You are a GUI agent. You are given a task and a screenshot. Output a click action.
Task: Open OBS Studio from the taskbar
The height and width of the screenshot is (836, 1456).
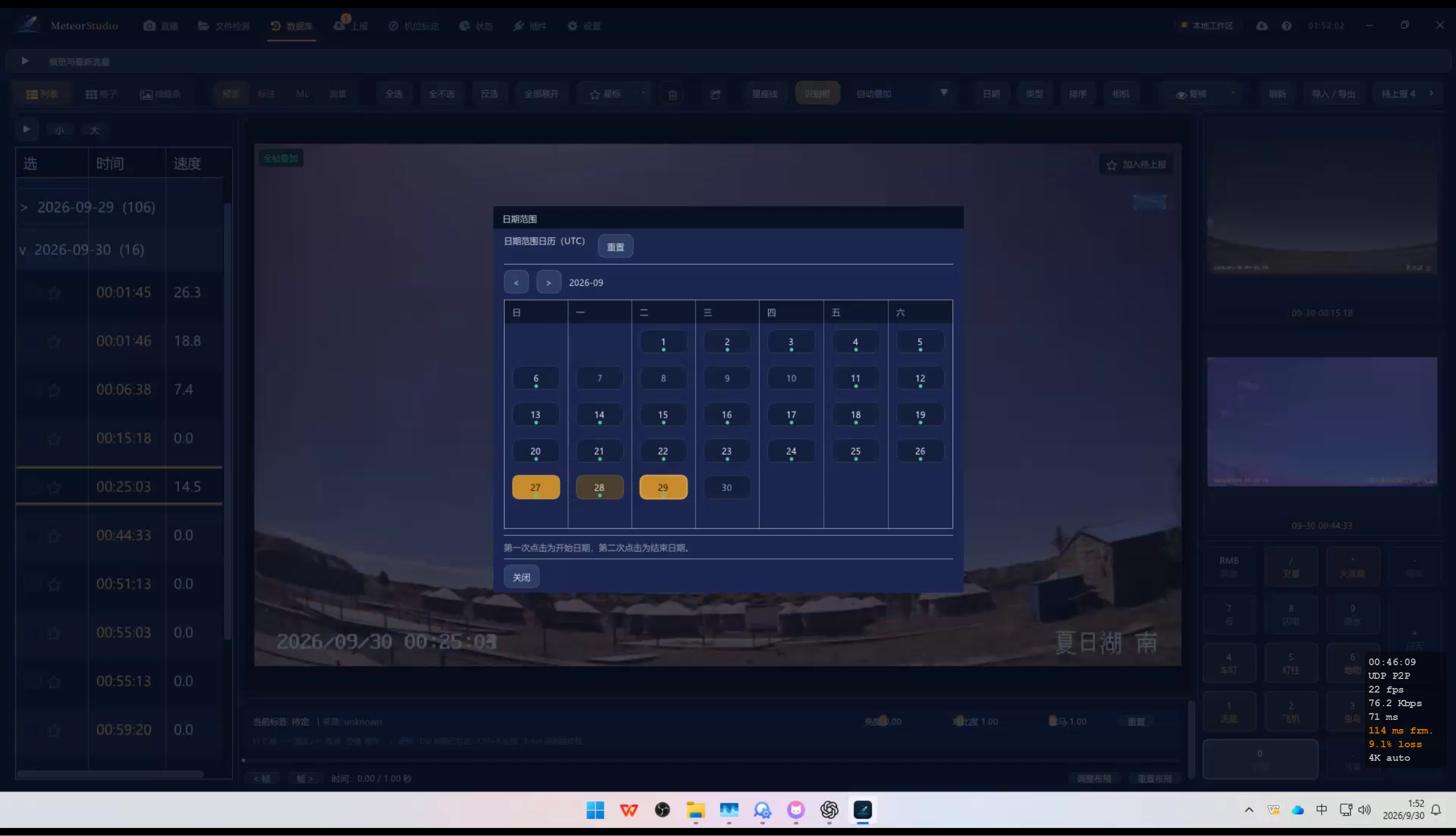click(x=662, y=810)
